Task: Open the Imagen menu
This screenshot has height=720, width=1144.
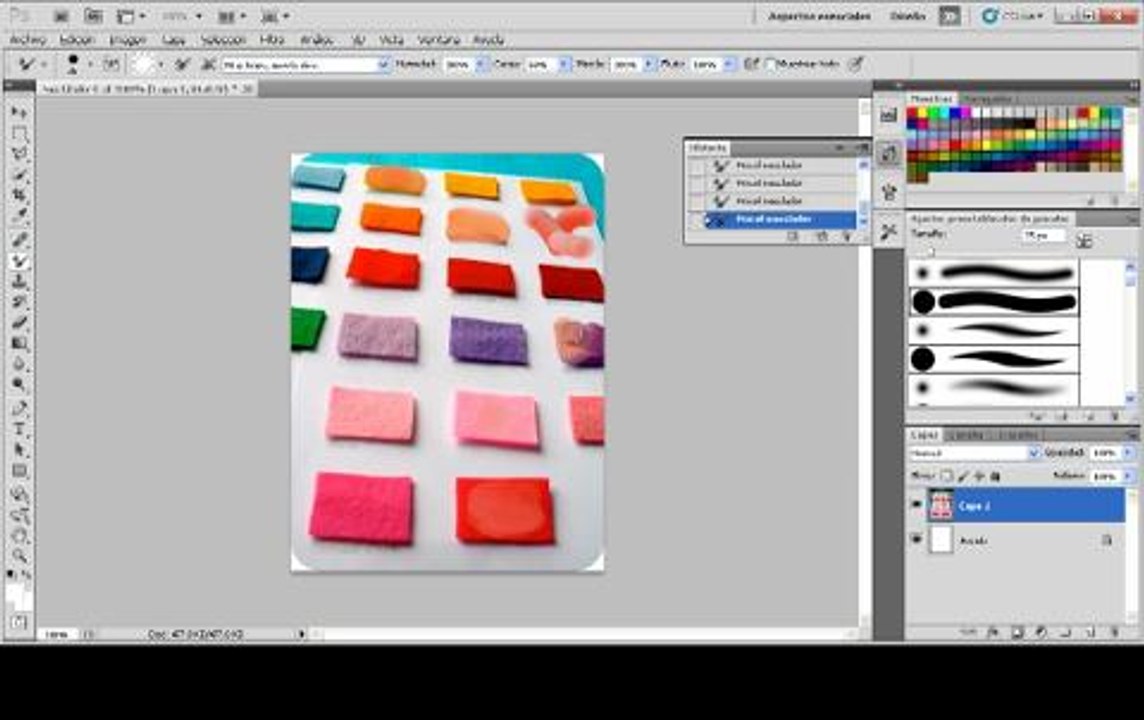Action: click(x=128, y=39)
